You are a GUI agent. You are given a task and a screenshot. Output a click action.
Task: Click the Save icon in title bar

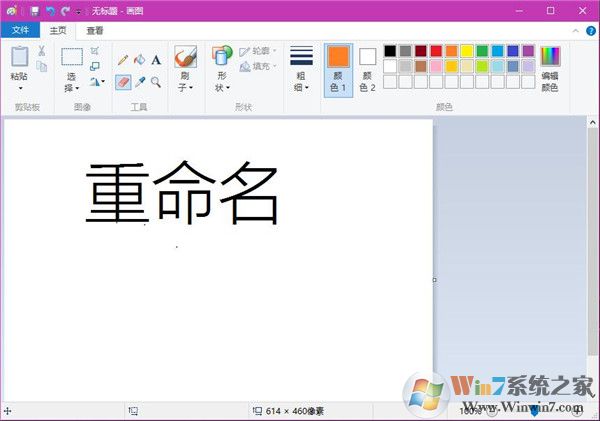(x=34, y=11)
